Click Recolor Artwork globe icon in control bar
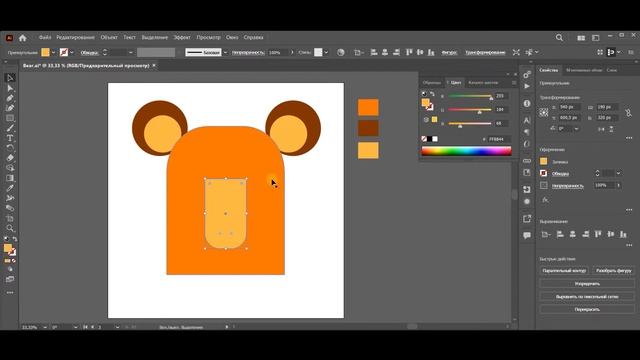Screen dimensions: 640x360 (x=340, y=52)
